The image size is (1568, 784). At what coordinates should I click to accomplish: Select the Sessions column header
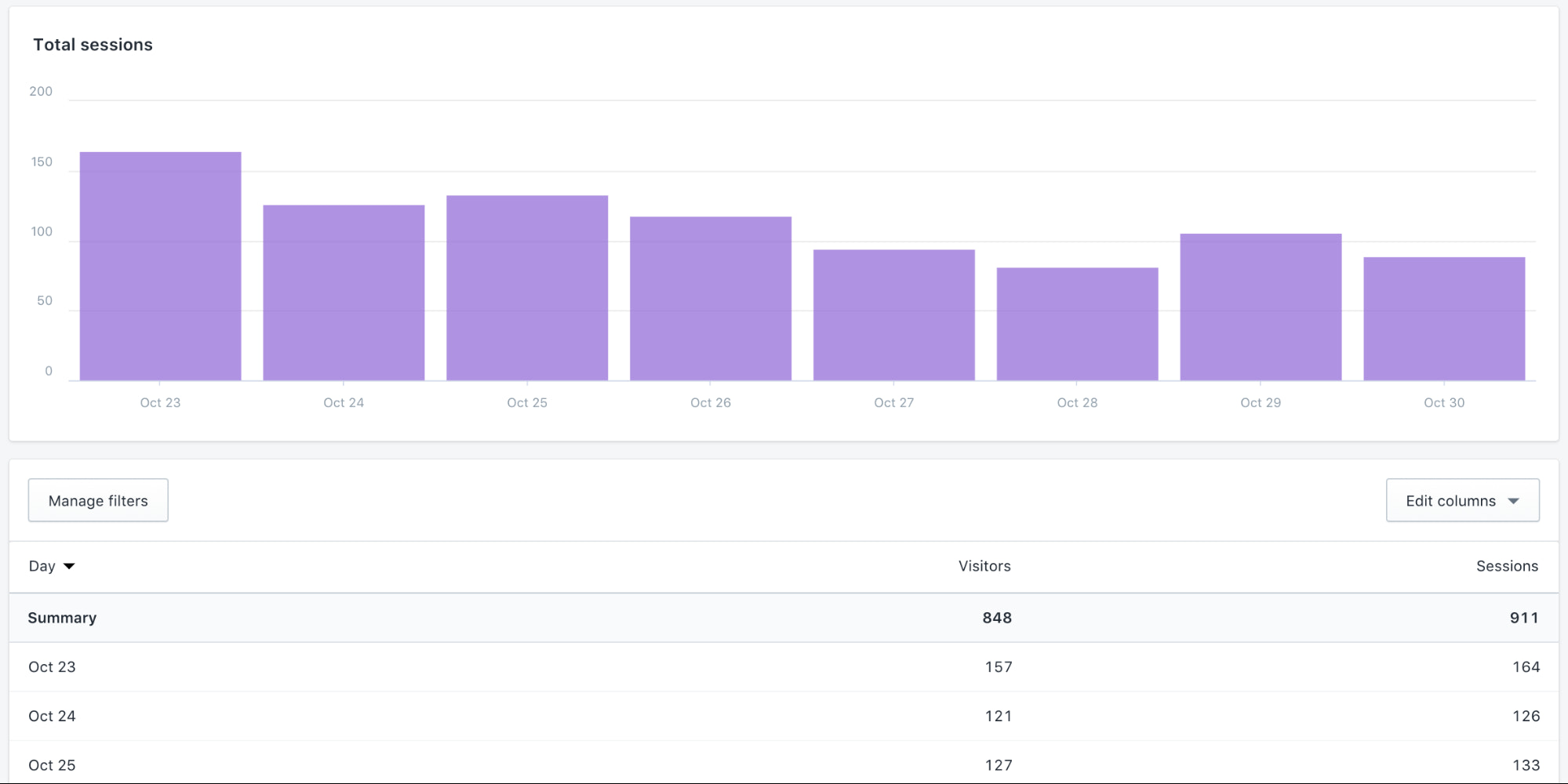coord(1506,566)
